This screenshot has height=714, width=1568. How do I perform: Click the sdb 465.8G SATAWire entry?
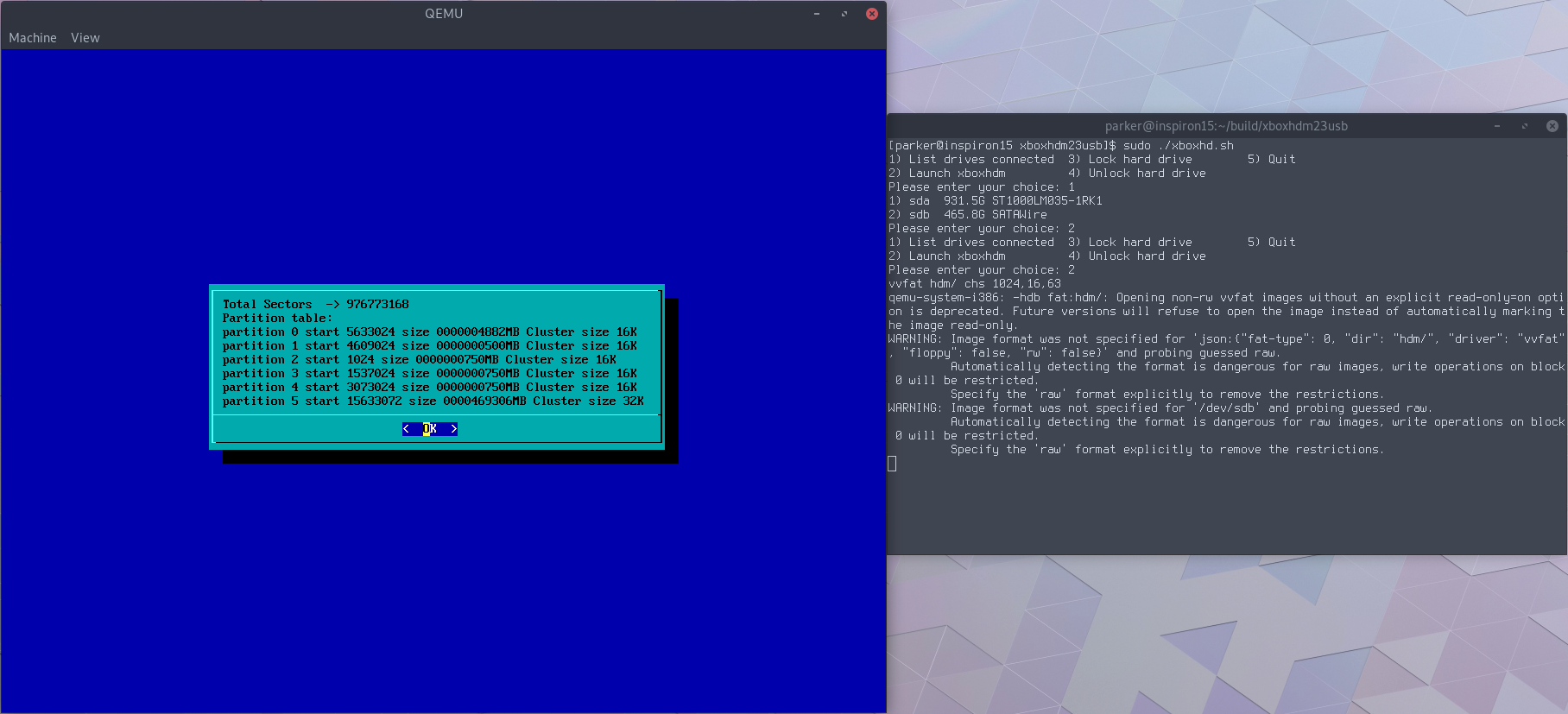pyautogui.click(x=968, y=215)
